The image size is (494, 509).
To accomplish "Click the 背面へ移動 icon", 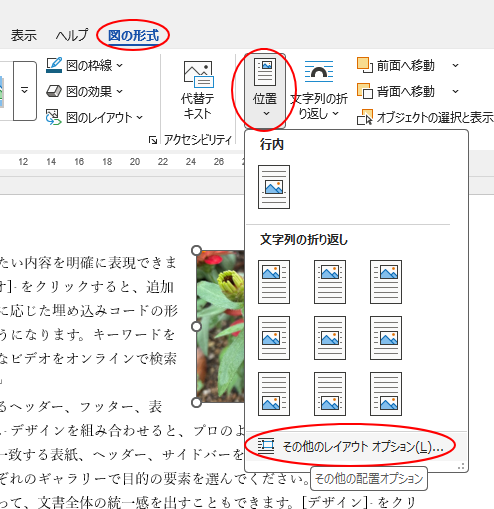I will (x=365, y=91).
